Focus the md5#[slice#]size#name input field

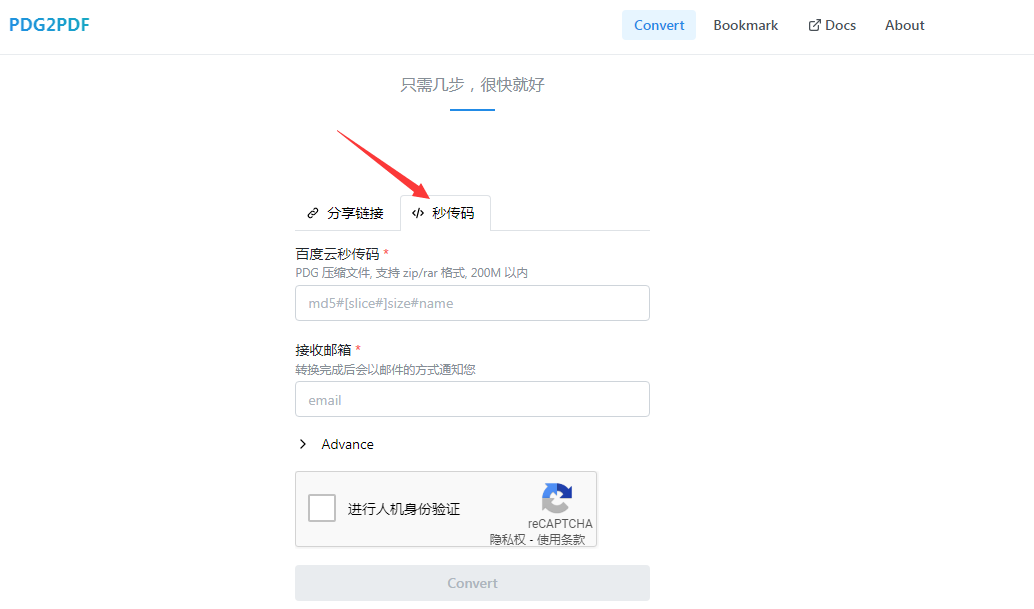tap(472, 303)
